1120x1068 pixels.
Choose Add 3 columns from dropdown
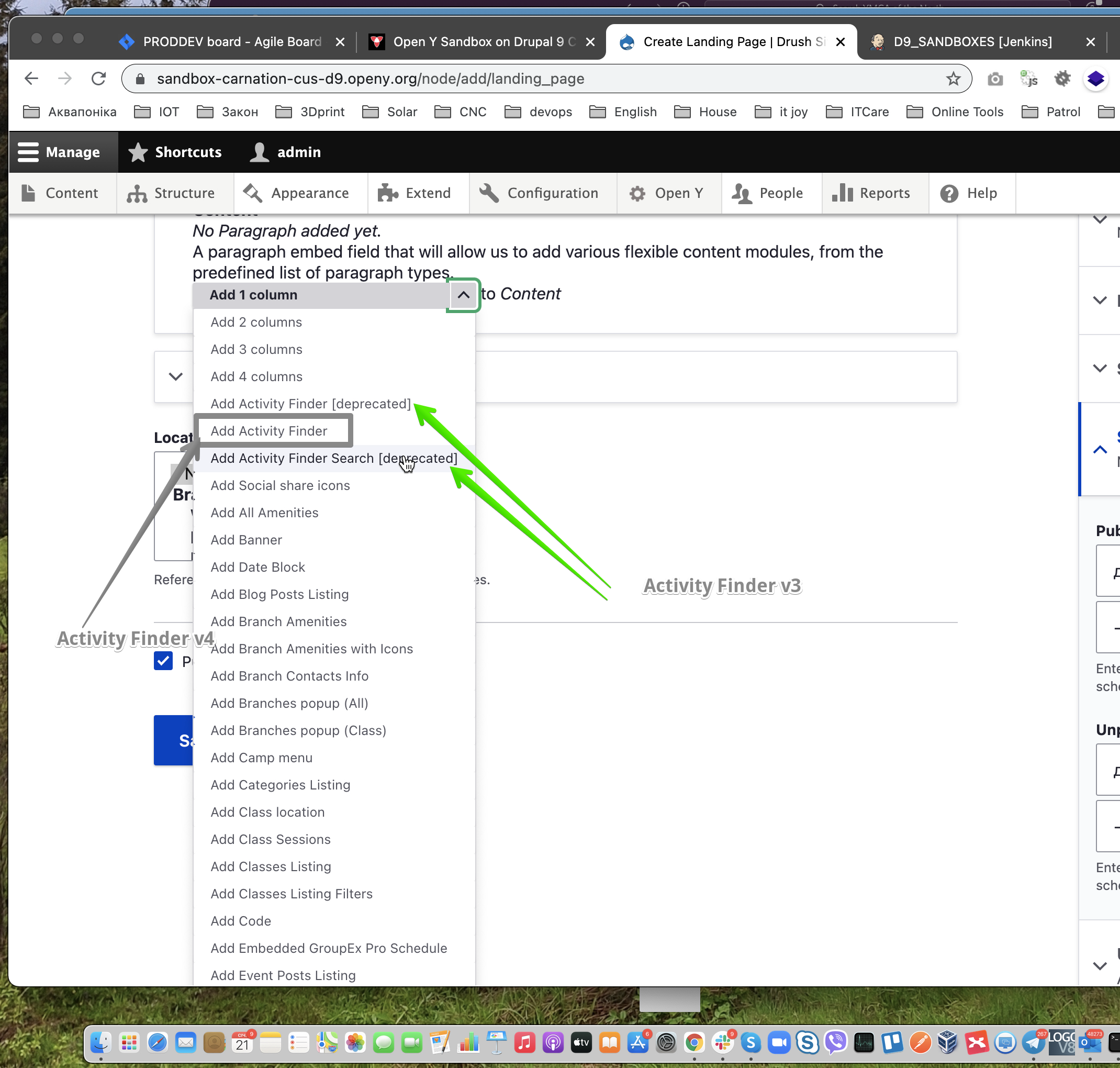[x=334, y=350]
